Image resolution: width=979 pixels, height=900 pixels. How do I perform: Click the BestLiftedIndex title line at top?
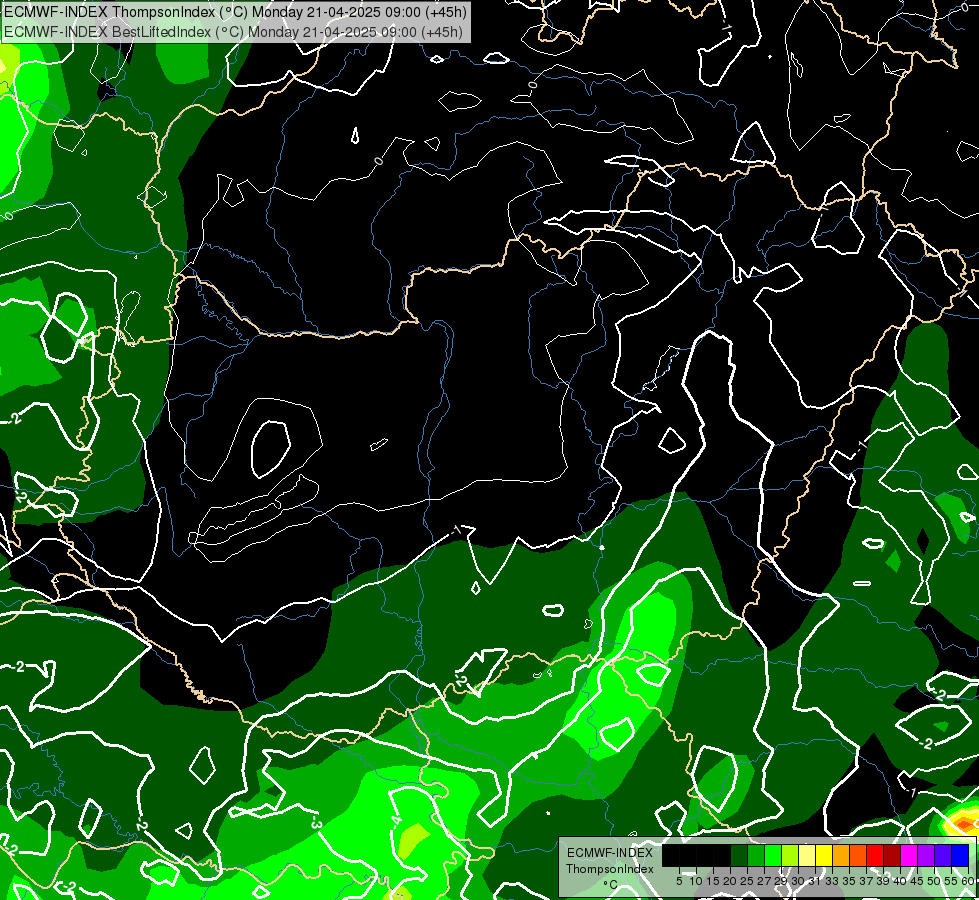[x=232, y=31]
